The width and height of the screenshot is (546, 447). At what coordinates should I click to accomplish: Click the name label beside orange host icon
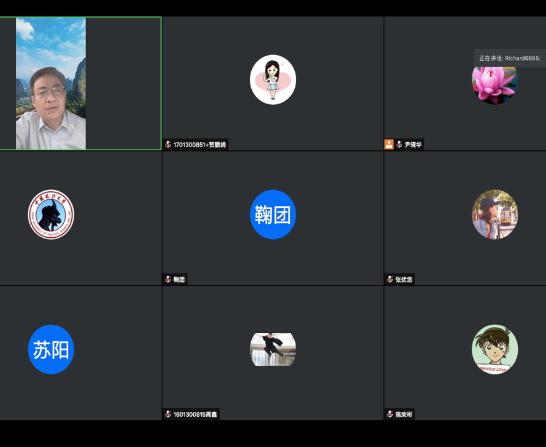pos(413,144)
